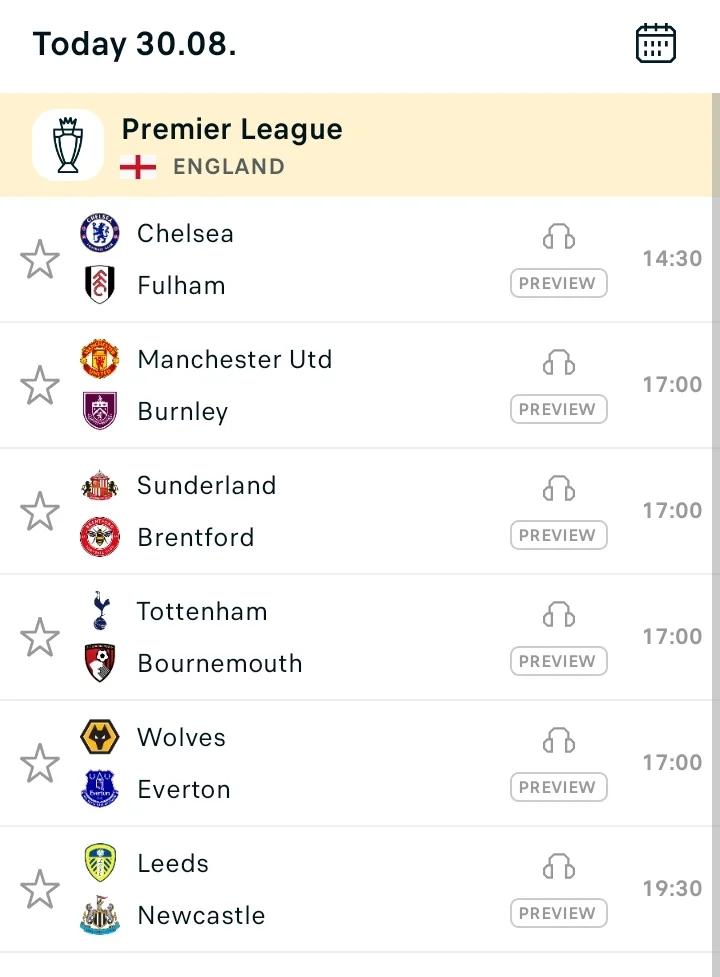Open the calendar date picker icon

coord(655,43)
